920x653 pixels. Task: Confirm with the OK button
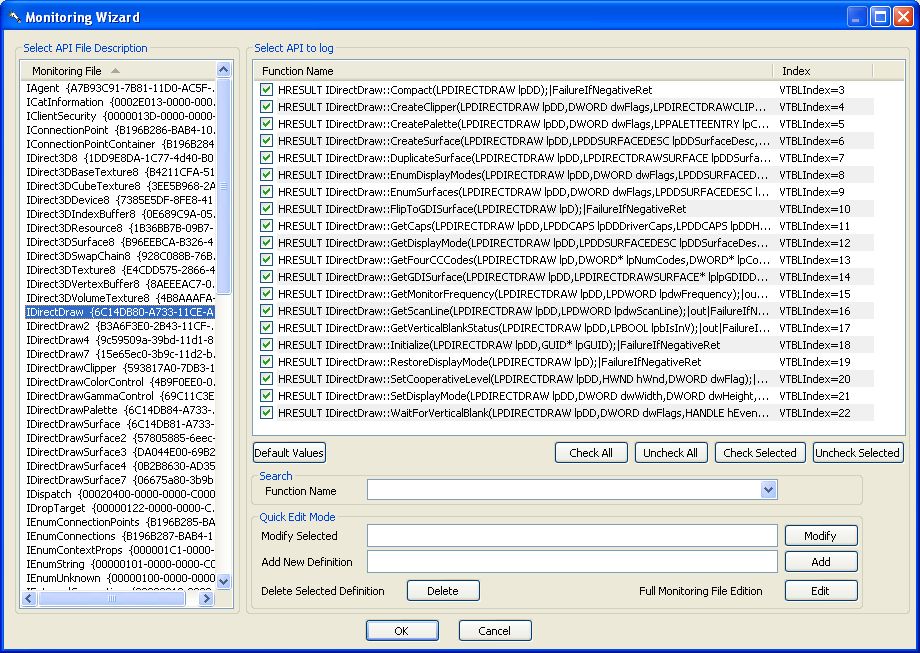402,631
